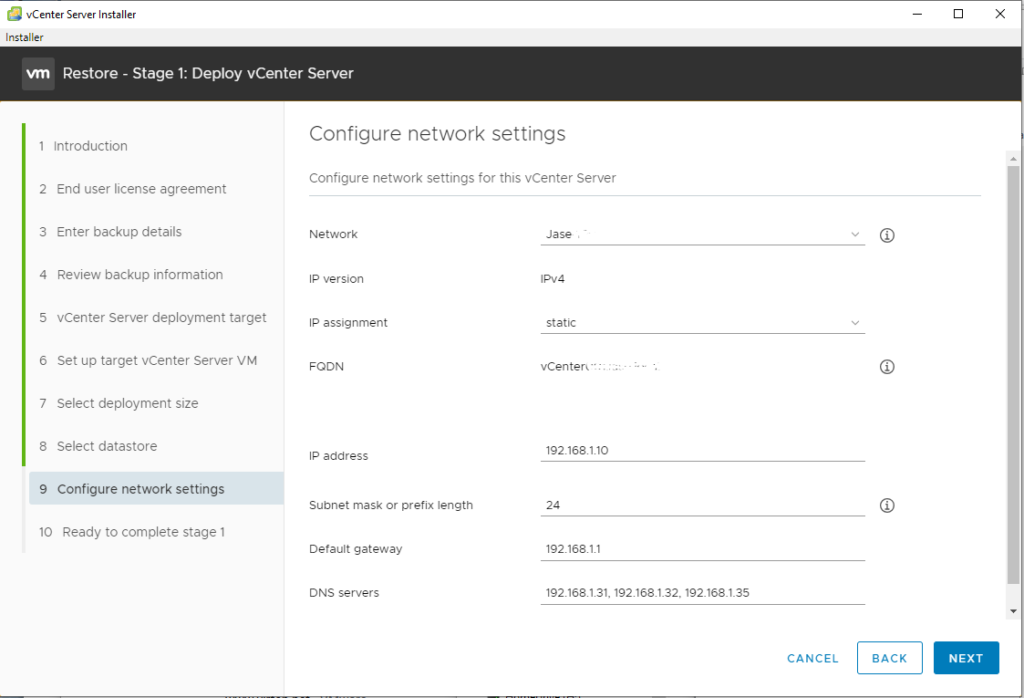
Task: Click the Subnet mask or prefix length field
Action: [703, 505]
